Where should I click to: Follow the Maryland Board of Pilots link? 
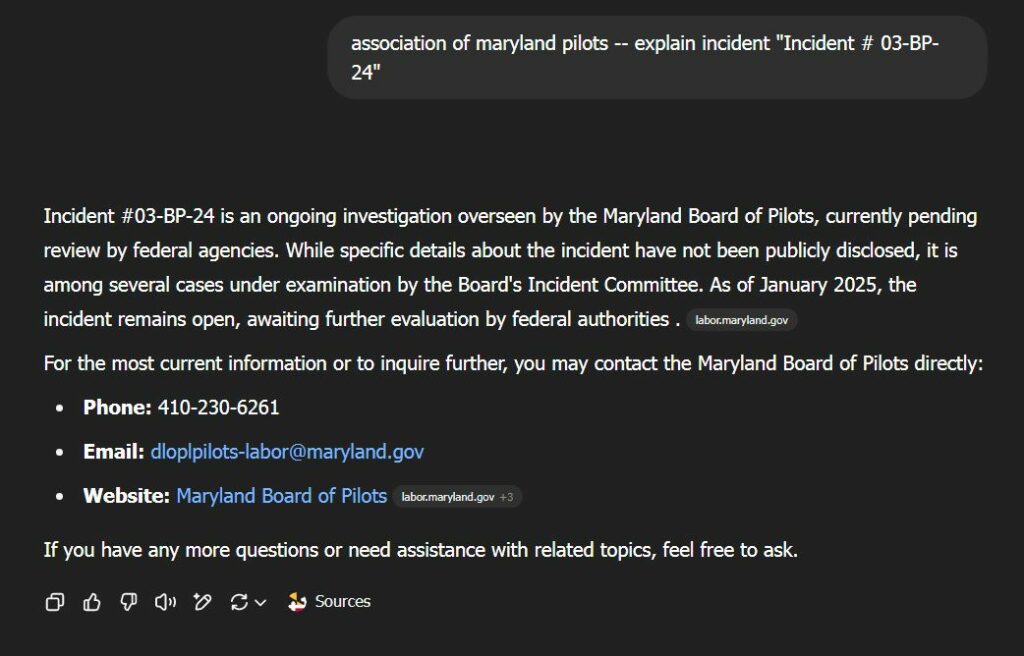(x=281, y=496)
